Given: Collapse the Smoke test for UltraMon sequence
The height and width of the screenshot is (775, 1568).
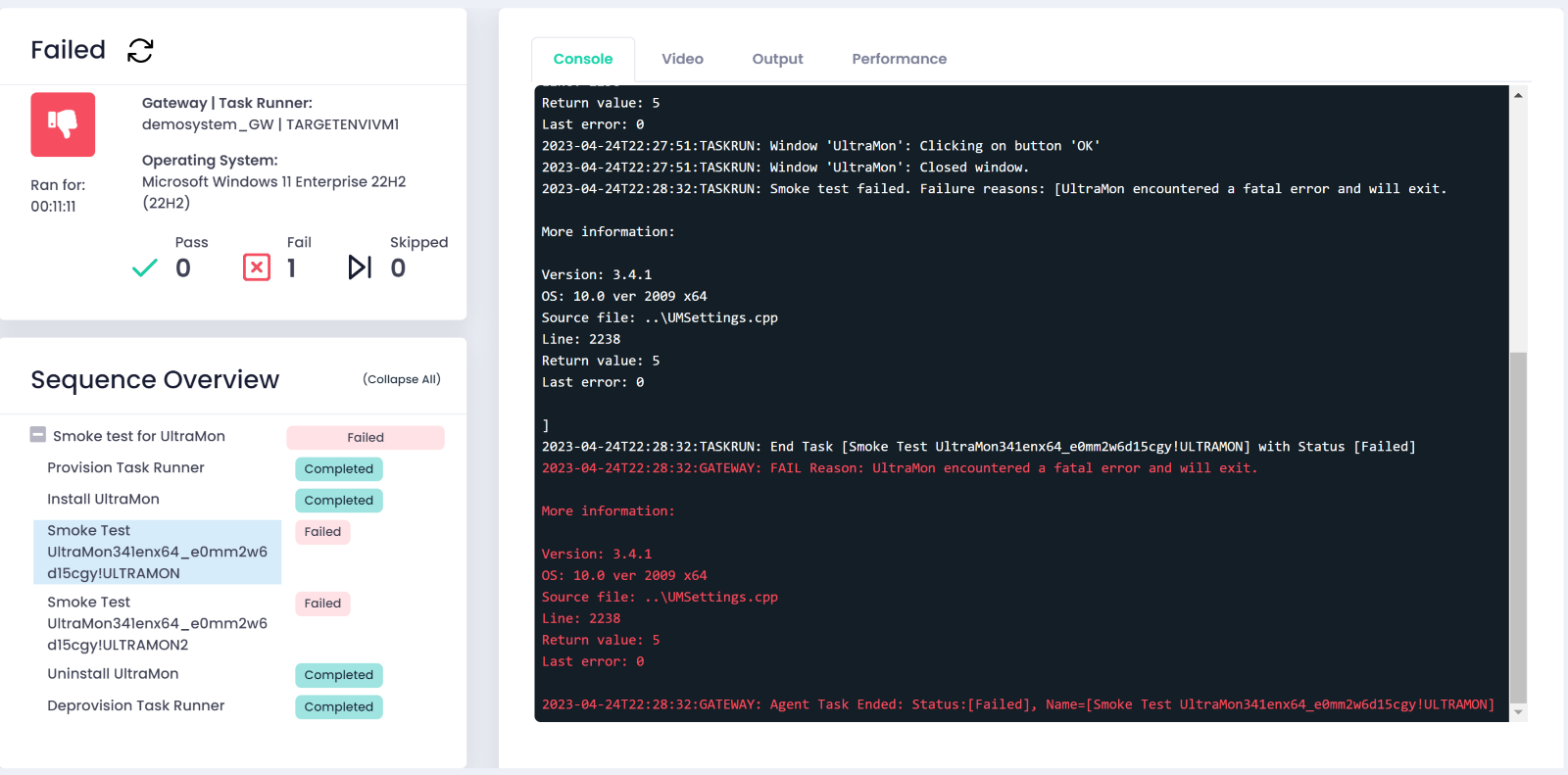Looking at the screenshot, I should [38, 435].
